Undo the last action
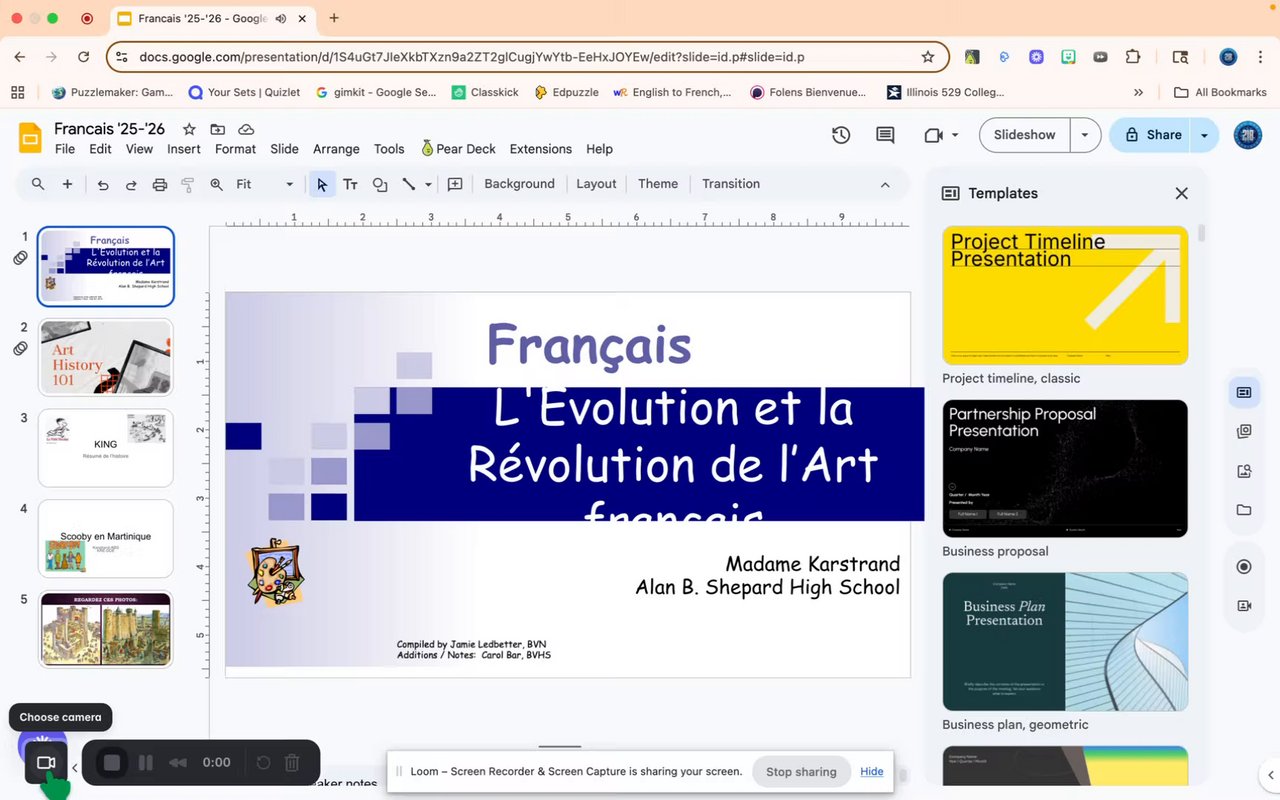The height and width of the screenshot is (800, 1280). pyautogui.click(x=103, y=184)
